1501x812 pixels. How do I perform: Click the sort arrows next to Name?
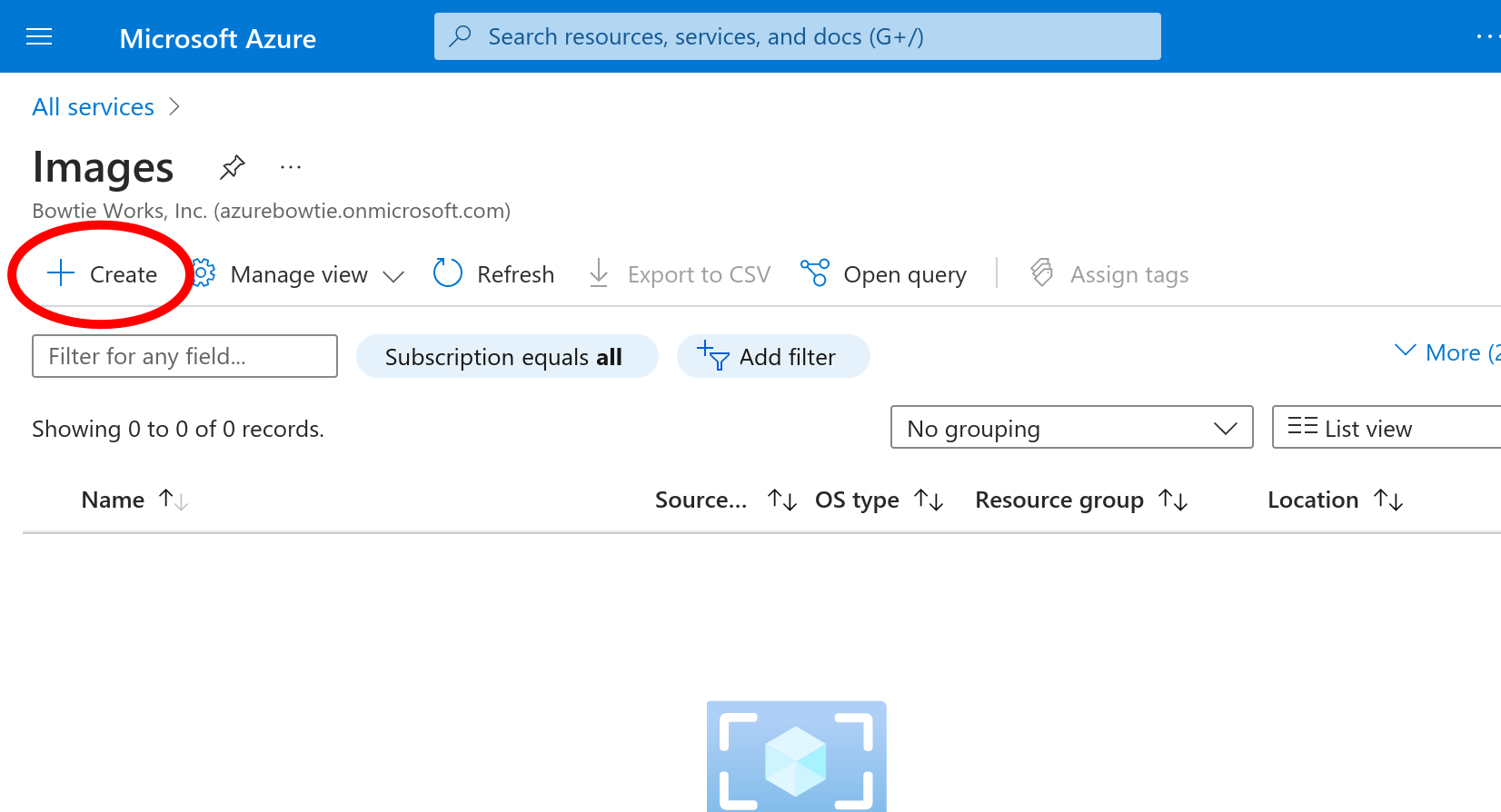point(173,500)
